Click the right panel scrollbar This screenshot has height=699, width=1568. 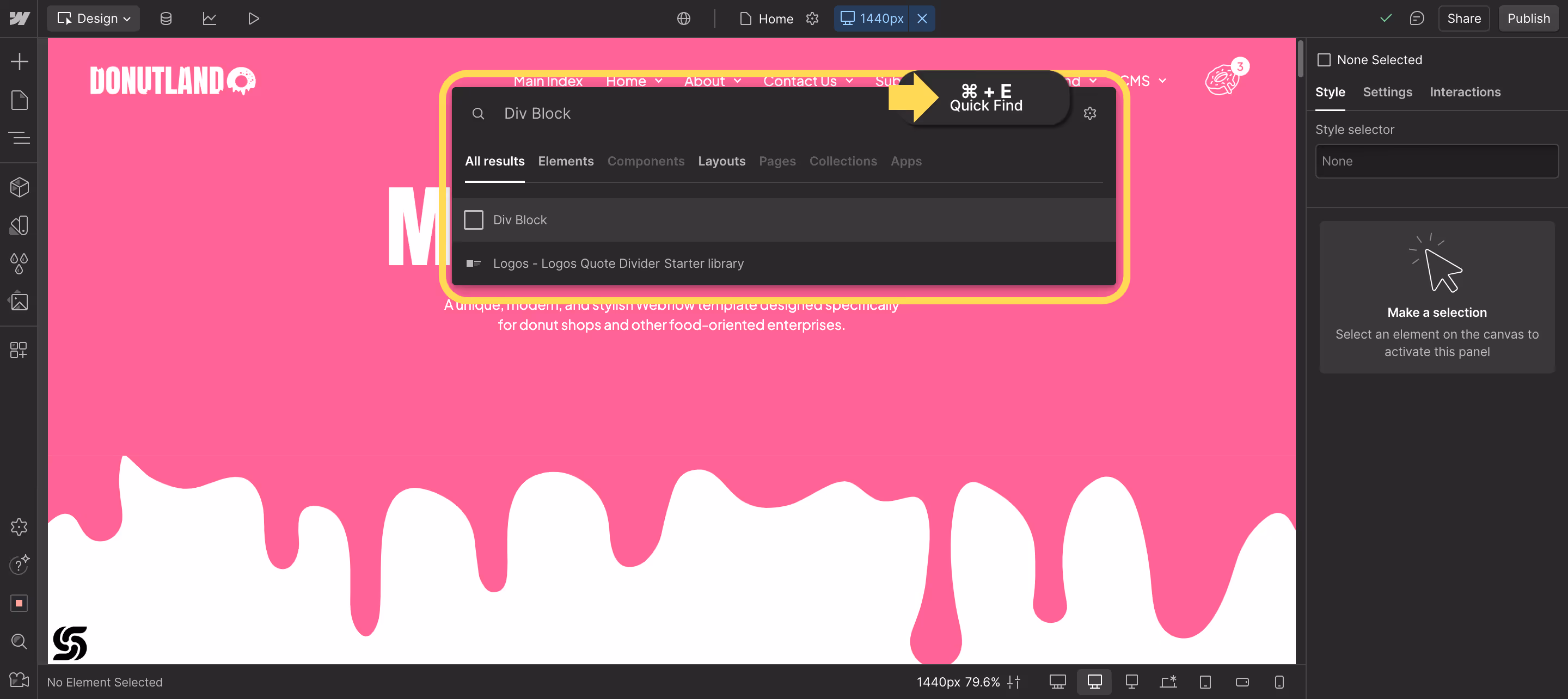coord(1301,58)
